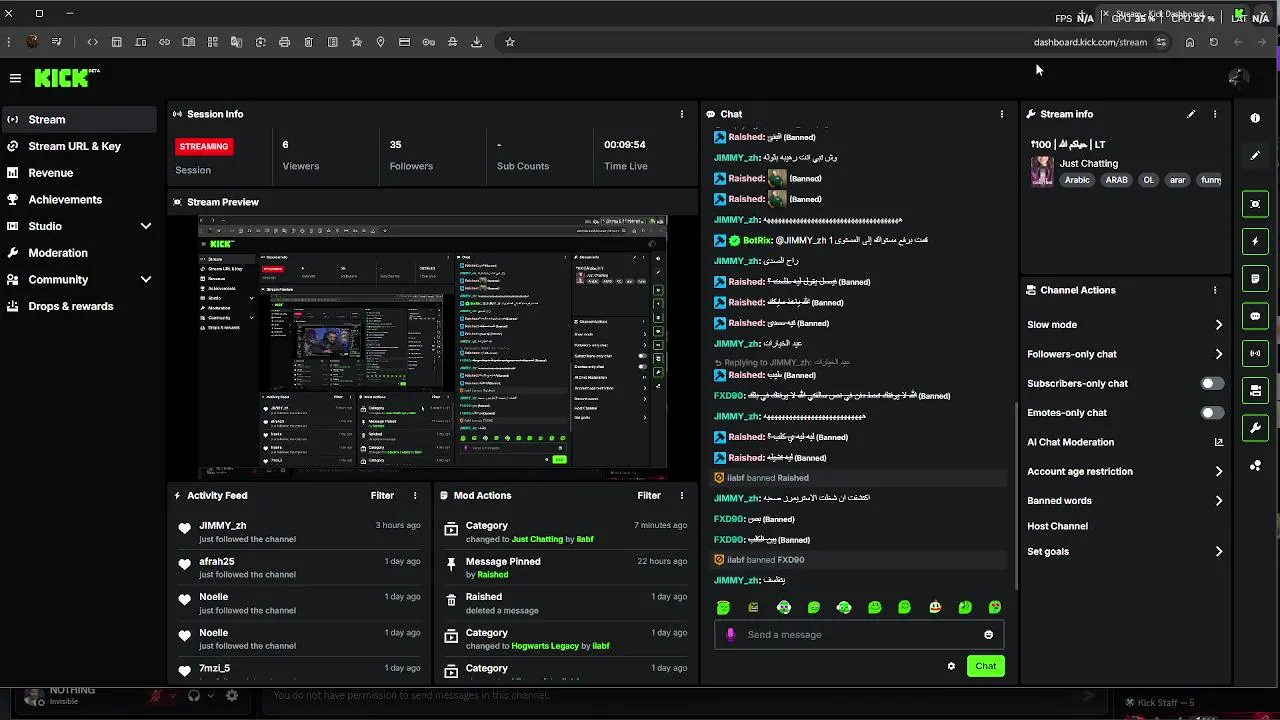Open Mod Actions three-dot menu
This screenshot has height=720, width=1280.
point(682,495)
